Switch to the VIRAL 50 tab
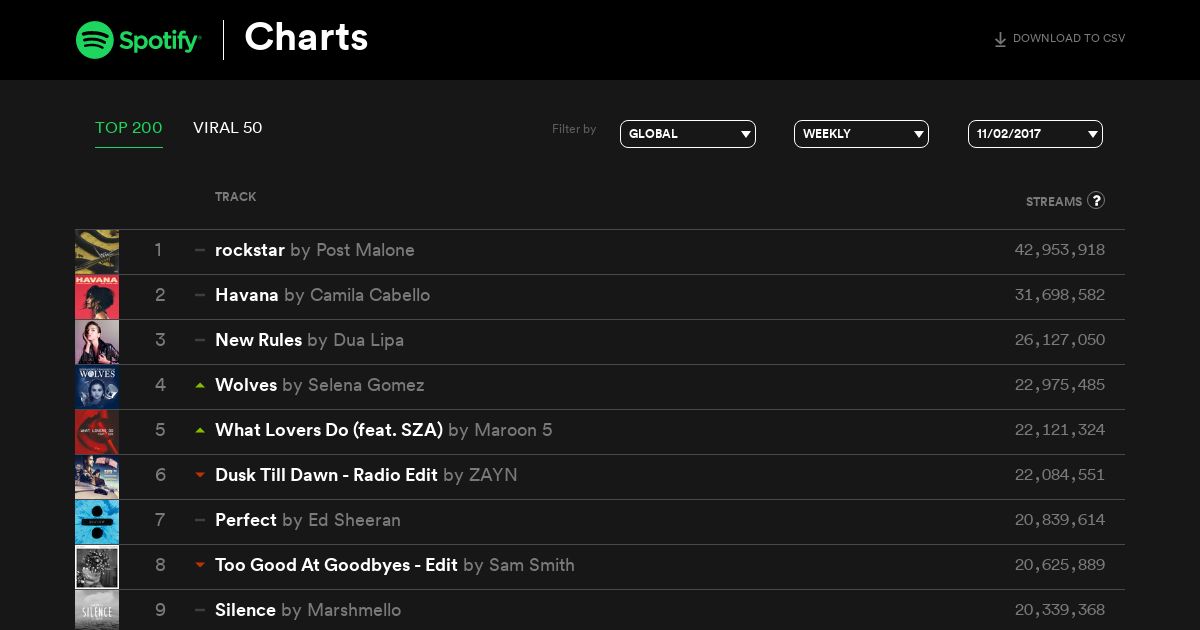The image size is (1200, 630). (228, 128)
